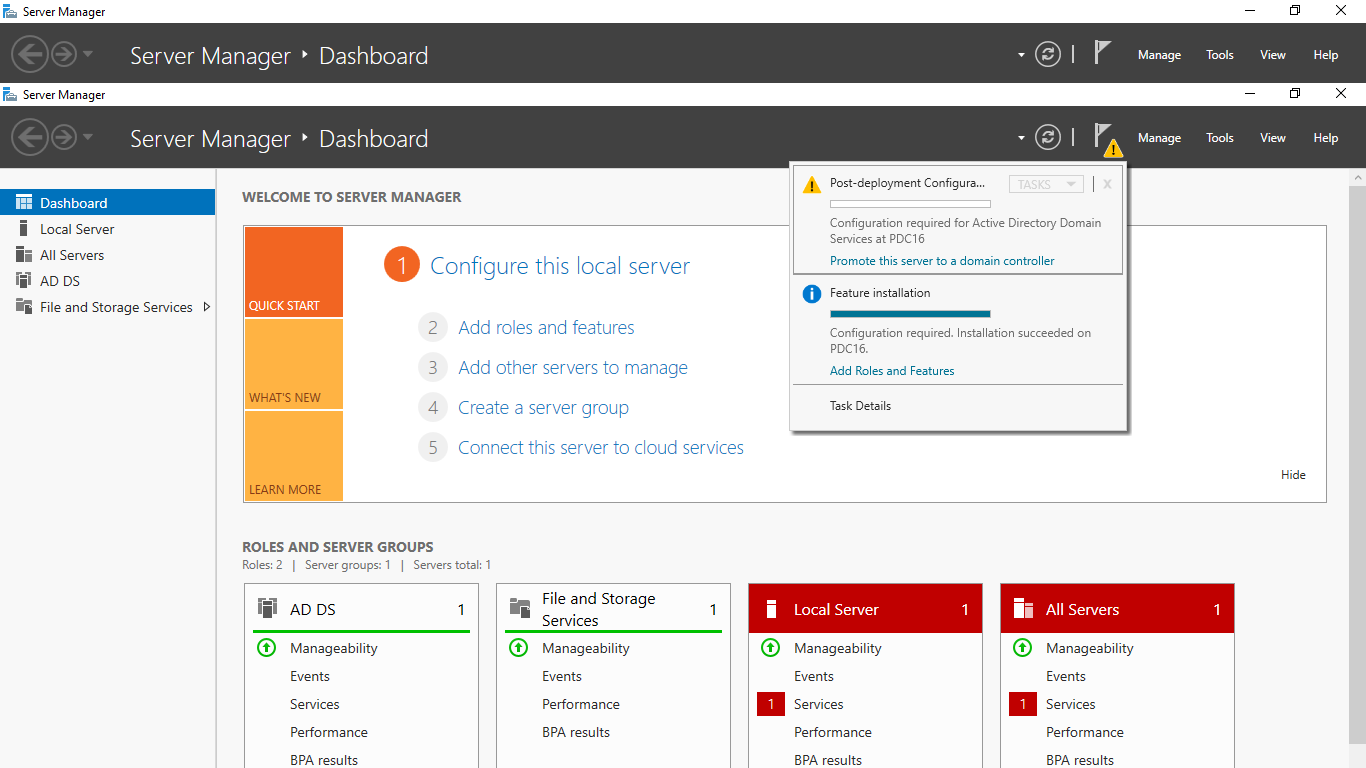Open the Local Server tile header
Screen dimensions: 1366x768
(865, 609)
